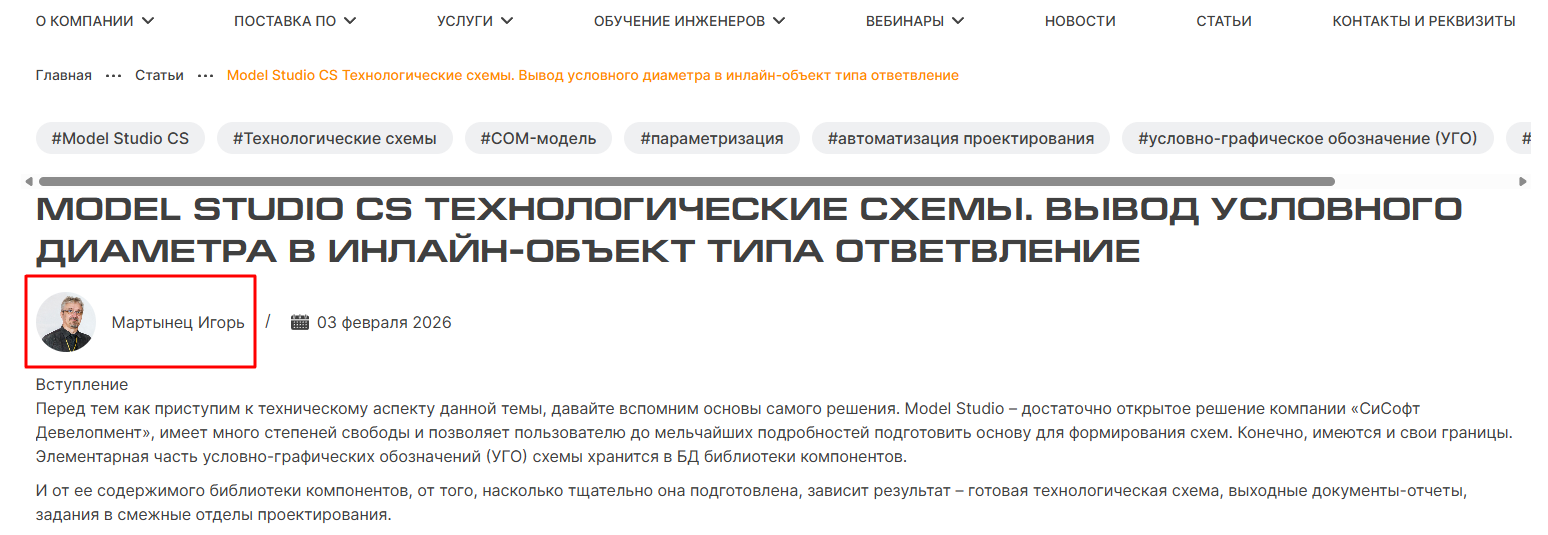Open КОНТАКТЫ И РЕКВИЗИТЫ page

click(x=1423, y=21)
